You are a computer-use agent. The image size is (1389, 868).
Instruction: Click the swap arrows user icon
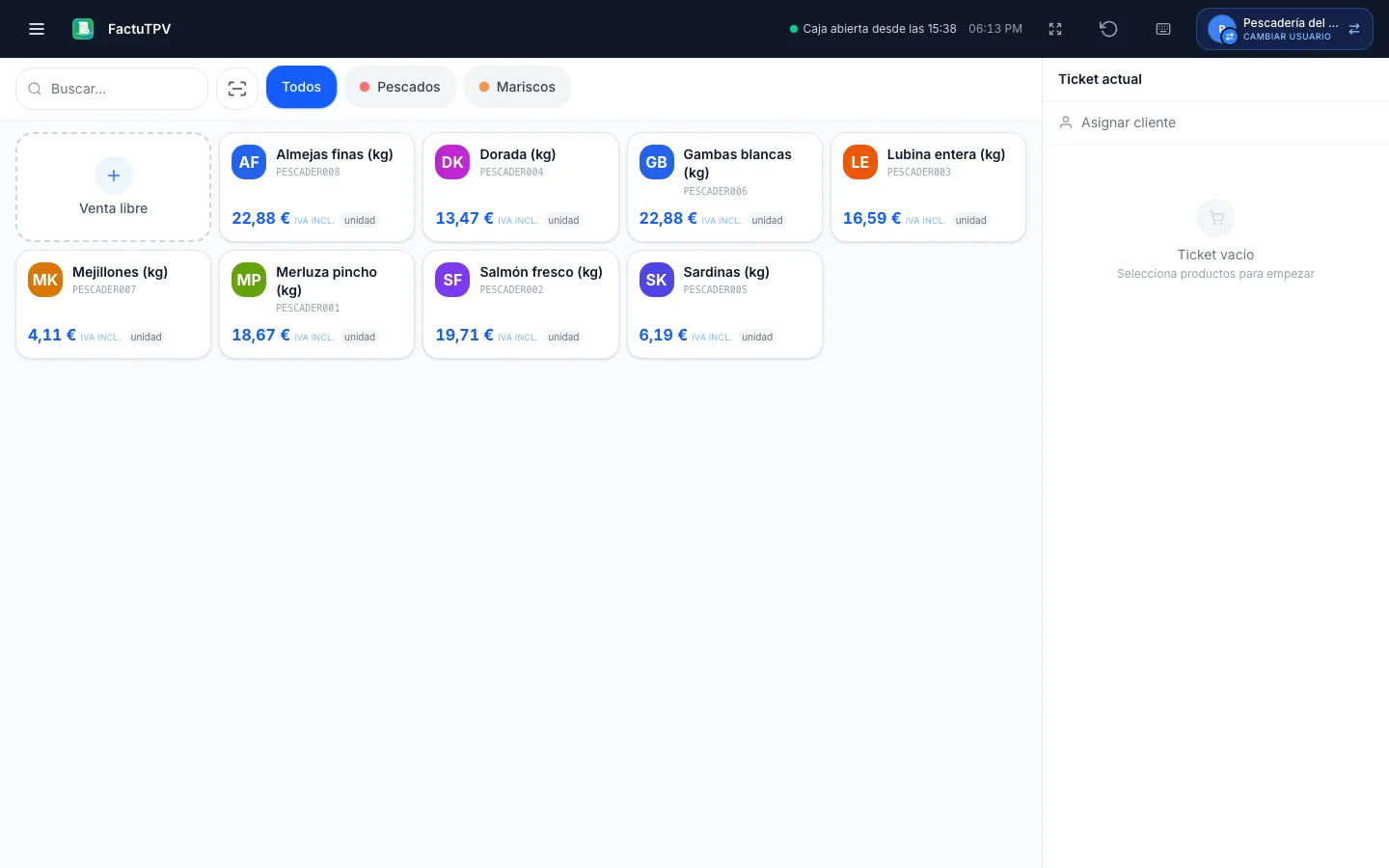tap(1354, 29)
